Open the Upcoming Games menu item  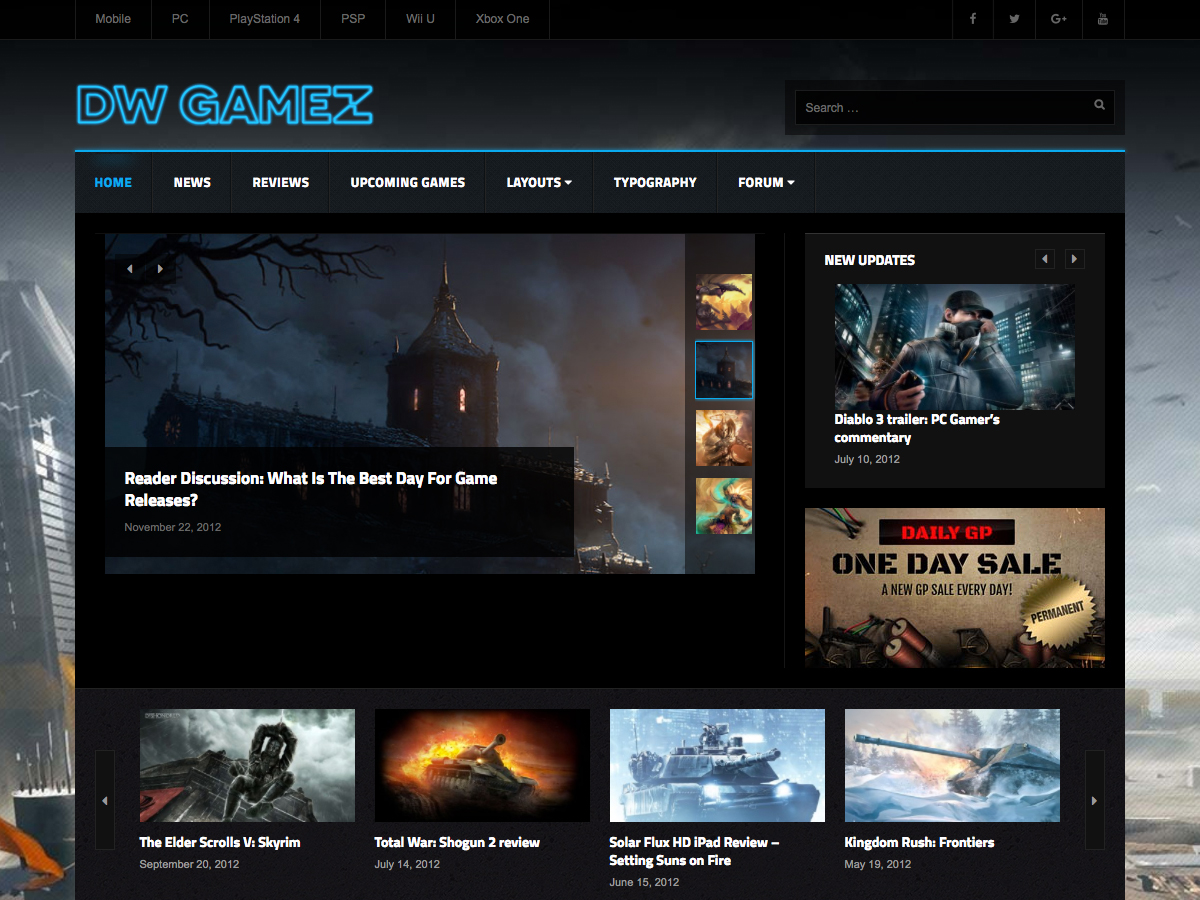click(x=408, y=182)
